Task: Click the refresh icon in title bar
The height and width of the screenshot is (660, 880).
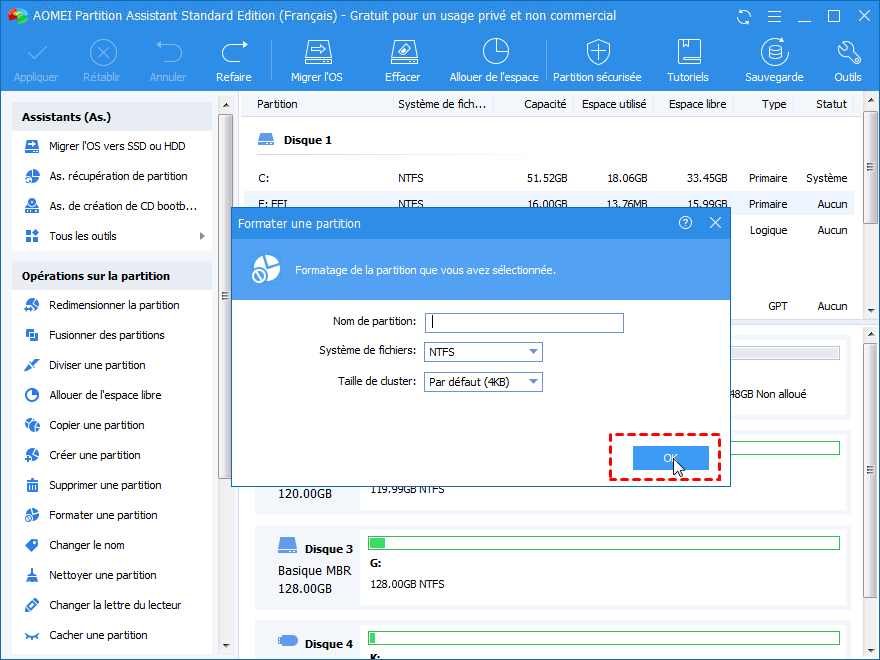Action: click(744, 16)
